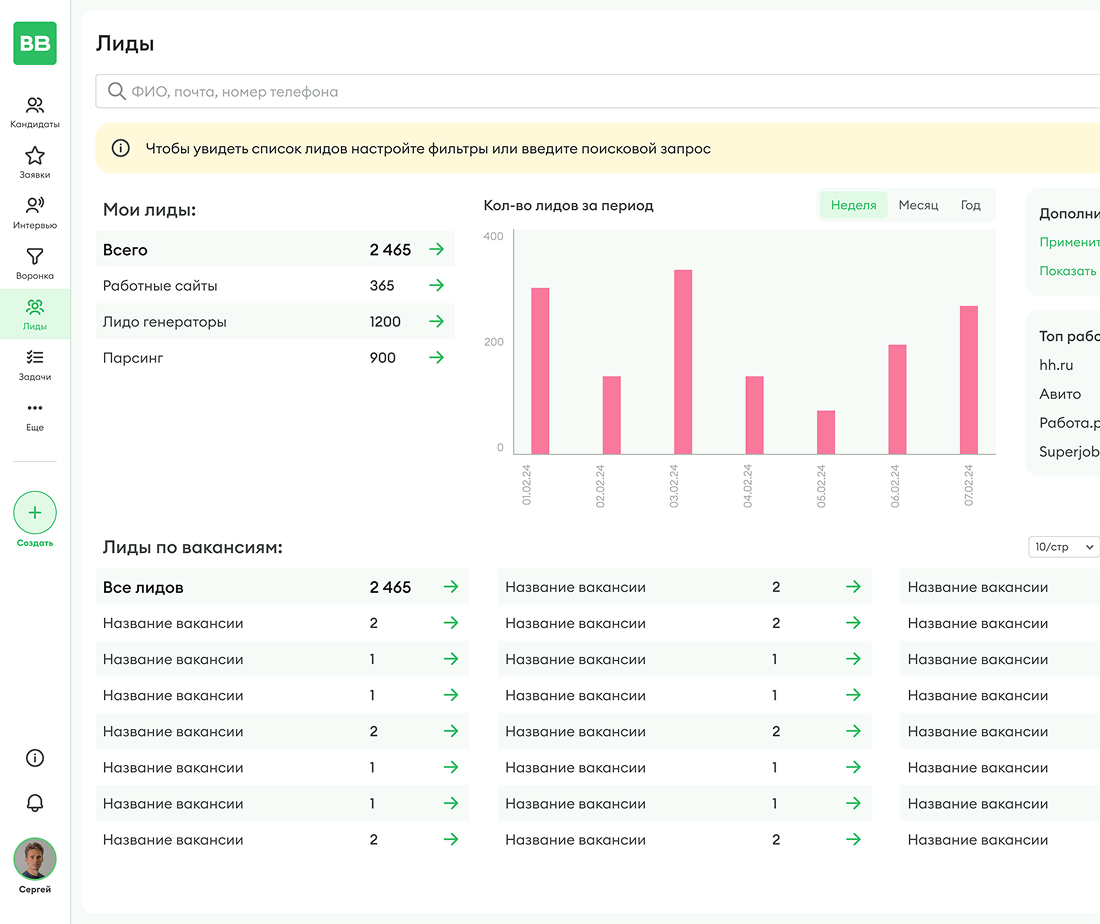Switch chart period to Месяц
The image size is (1100, 924).
click(918, 205)
